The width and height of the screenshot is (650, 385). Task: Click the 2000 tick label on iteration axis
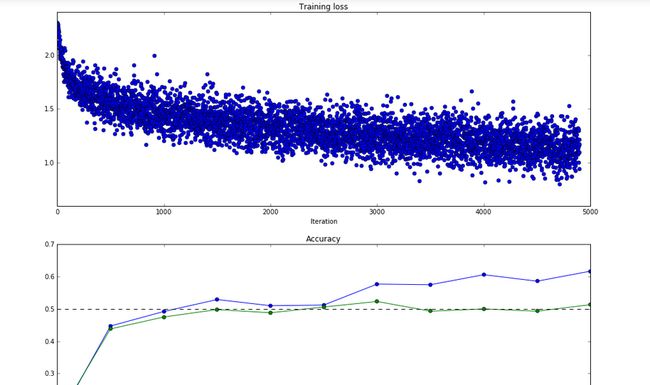[270, 212]
